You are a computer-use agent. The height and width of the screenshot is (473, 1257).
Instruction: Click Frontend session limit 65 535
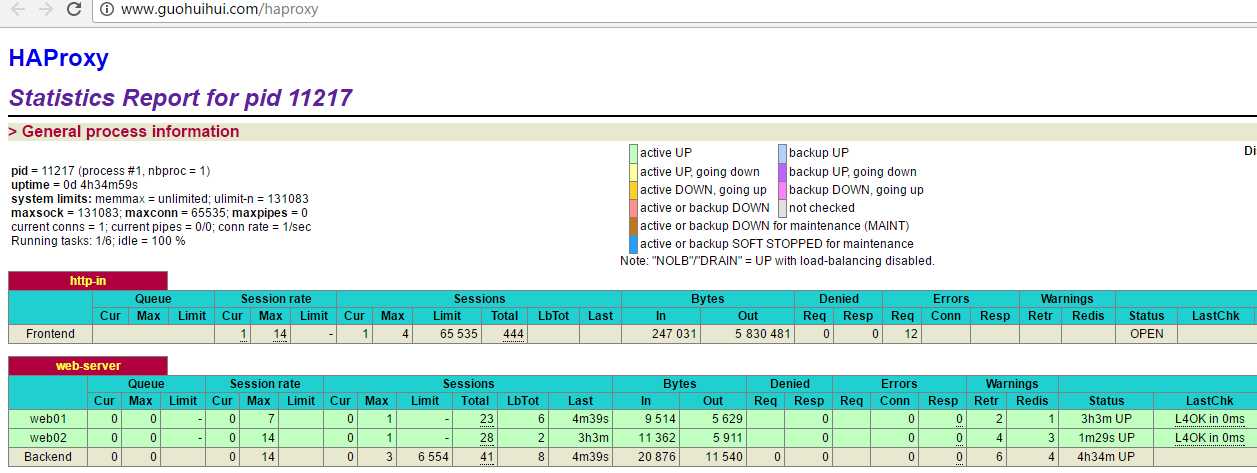point(459,334)
